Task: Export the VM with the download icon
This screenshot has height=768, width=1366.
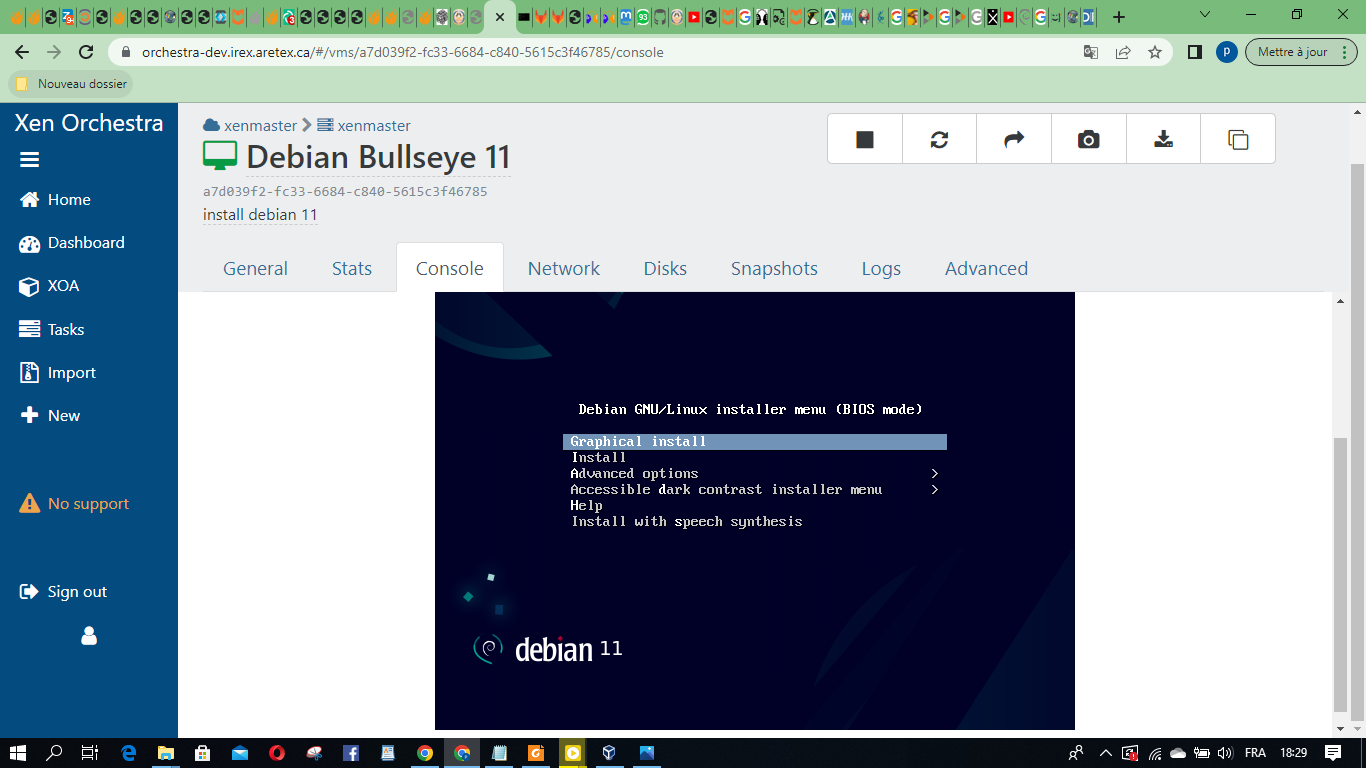Action: click(1163, 139)
